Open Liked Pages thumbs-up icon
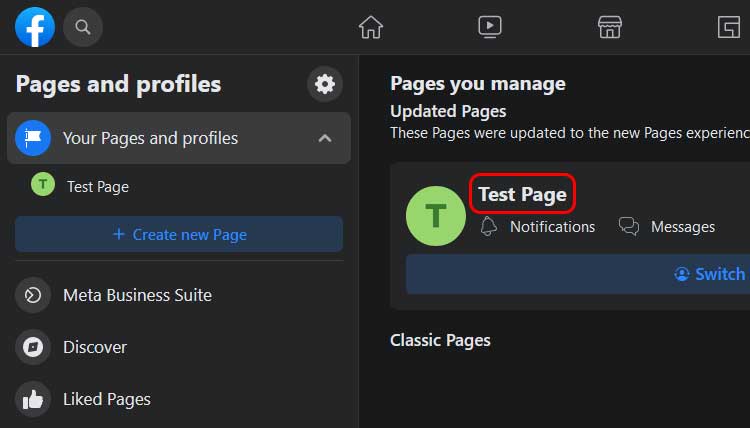 click(33, 399)
